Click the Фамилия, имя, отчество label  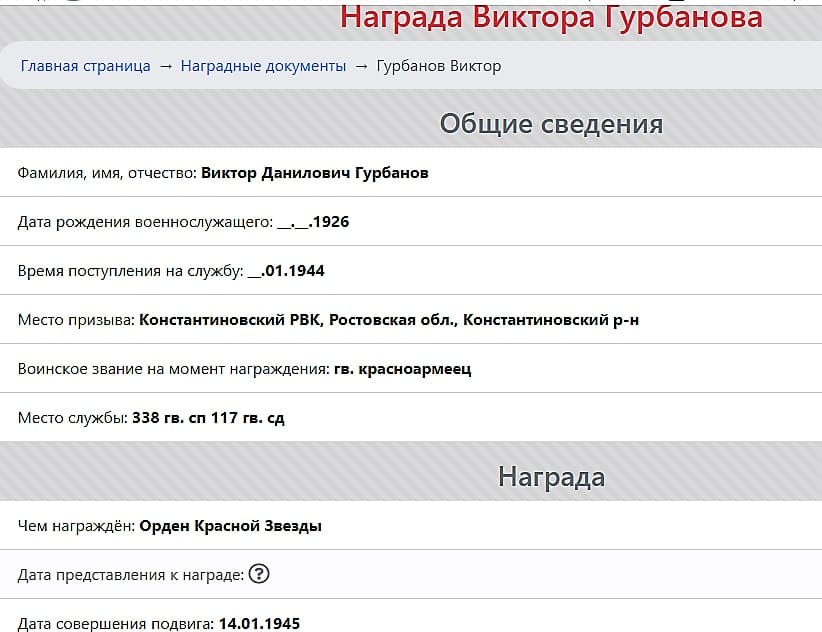(107, 173)
